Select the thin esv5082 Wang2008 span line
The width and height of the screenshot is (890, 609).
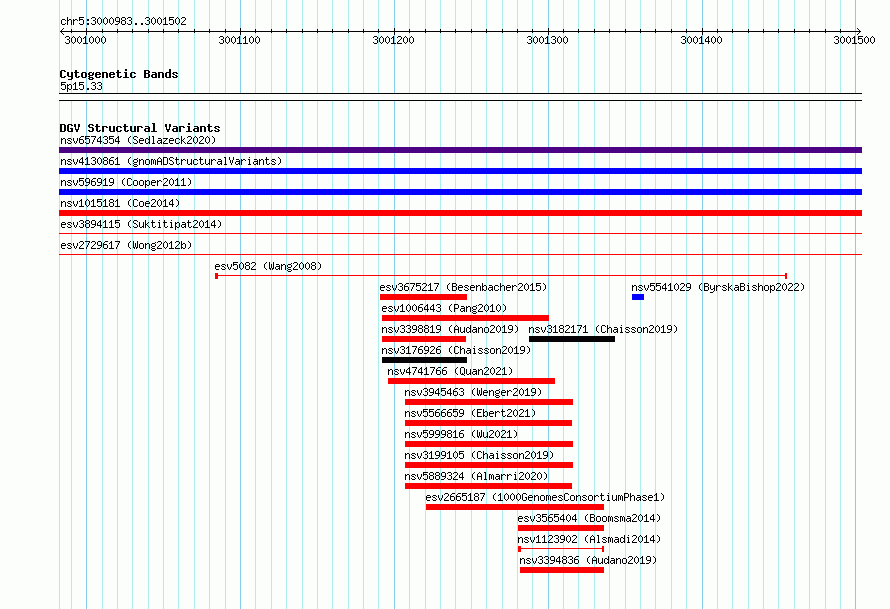pos(501,276)
